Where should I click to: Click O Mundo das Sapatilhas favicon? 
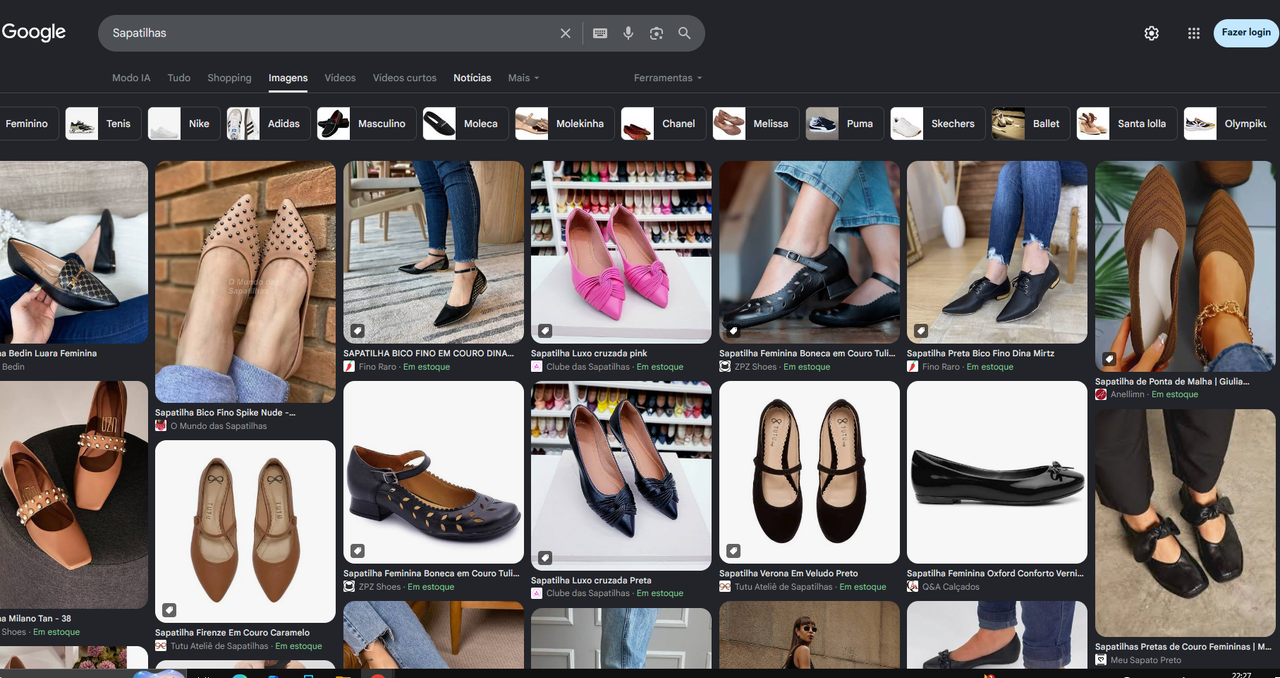coord(160,426)
